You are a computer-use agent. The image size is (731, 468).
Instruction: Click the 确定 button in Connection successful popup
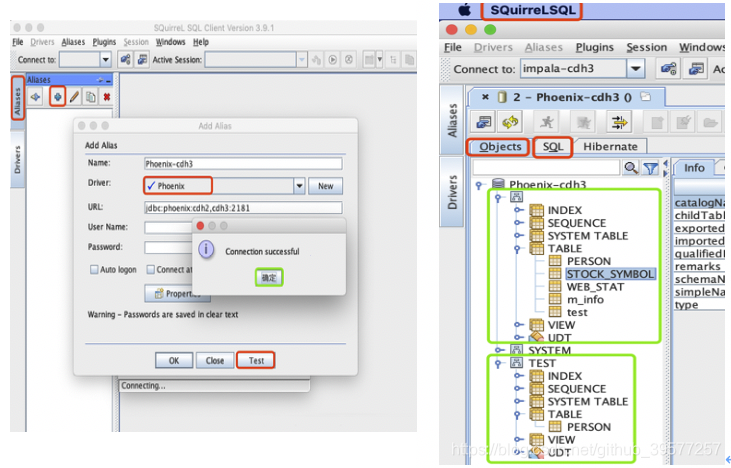[x=269, y=277]
